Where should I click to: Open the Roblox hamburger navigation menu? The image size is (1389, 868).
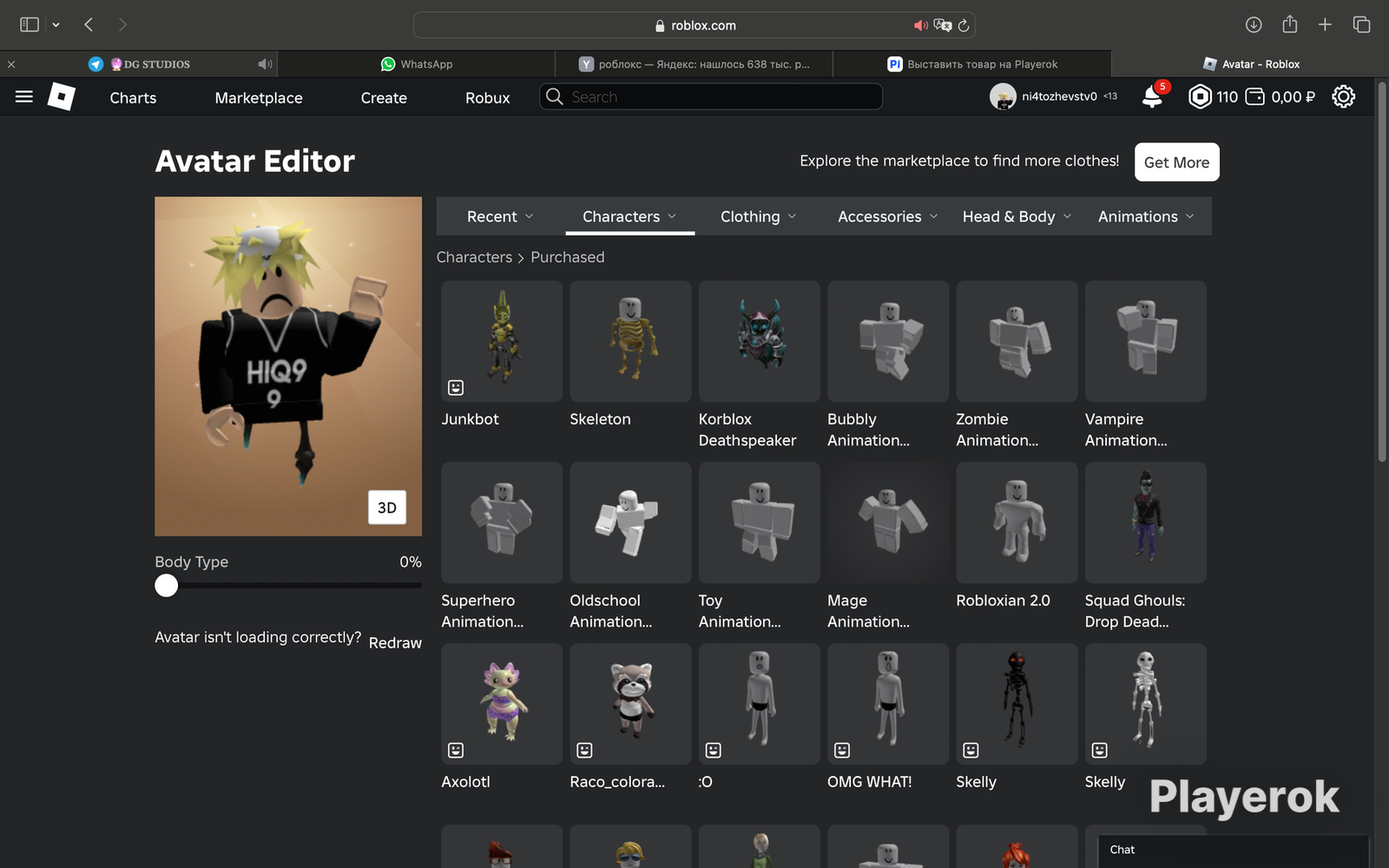pos(24,96)
